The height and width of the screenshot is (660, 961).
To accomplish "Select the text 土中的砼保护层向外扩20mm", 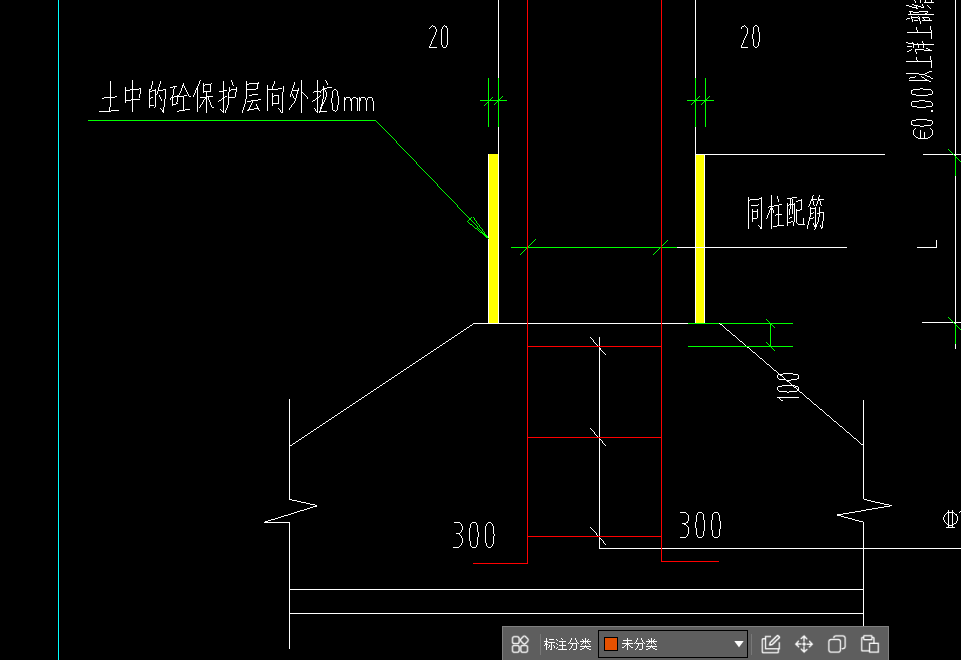I will (237, 98).
